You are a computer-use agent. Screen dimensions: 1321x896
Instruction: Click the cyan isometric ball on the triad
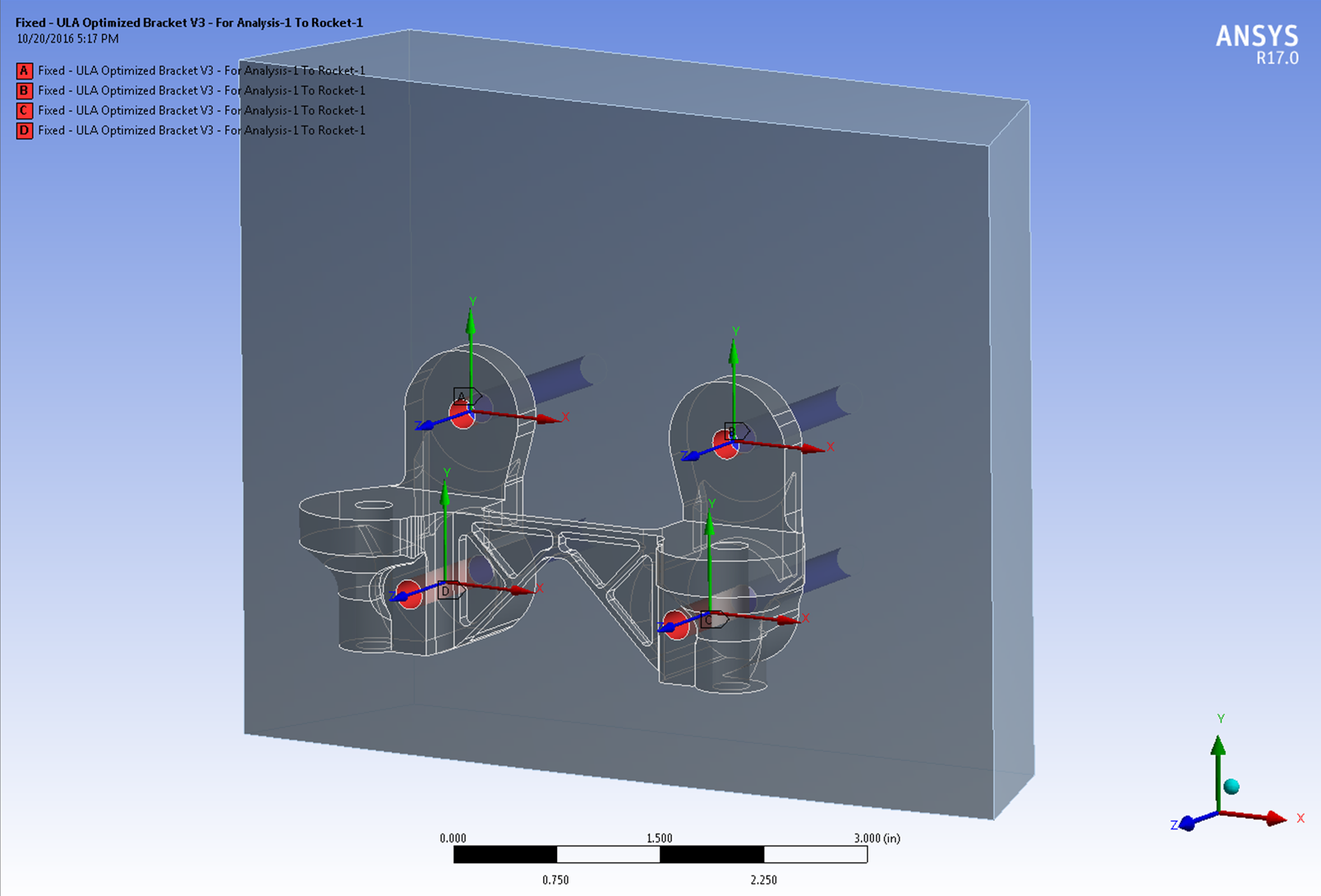(1231, 787)
